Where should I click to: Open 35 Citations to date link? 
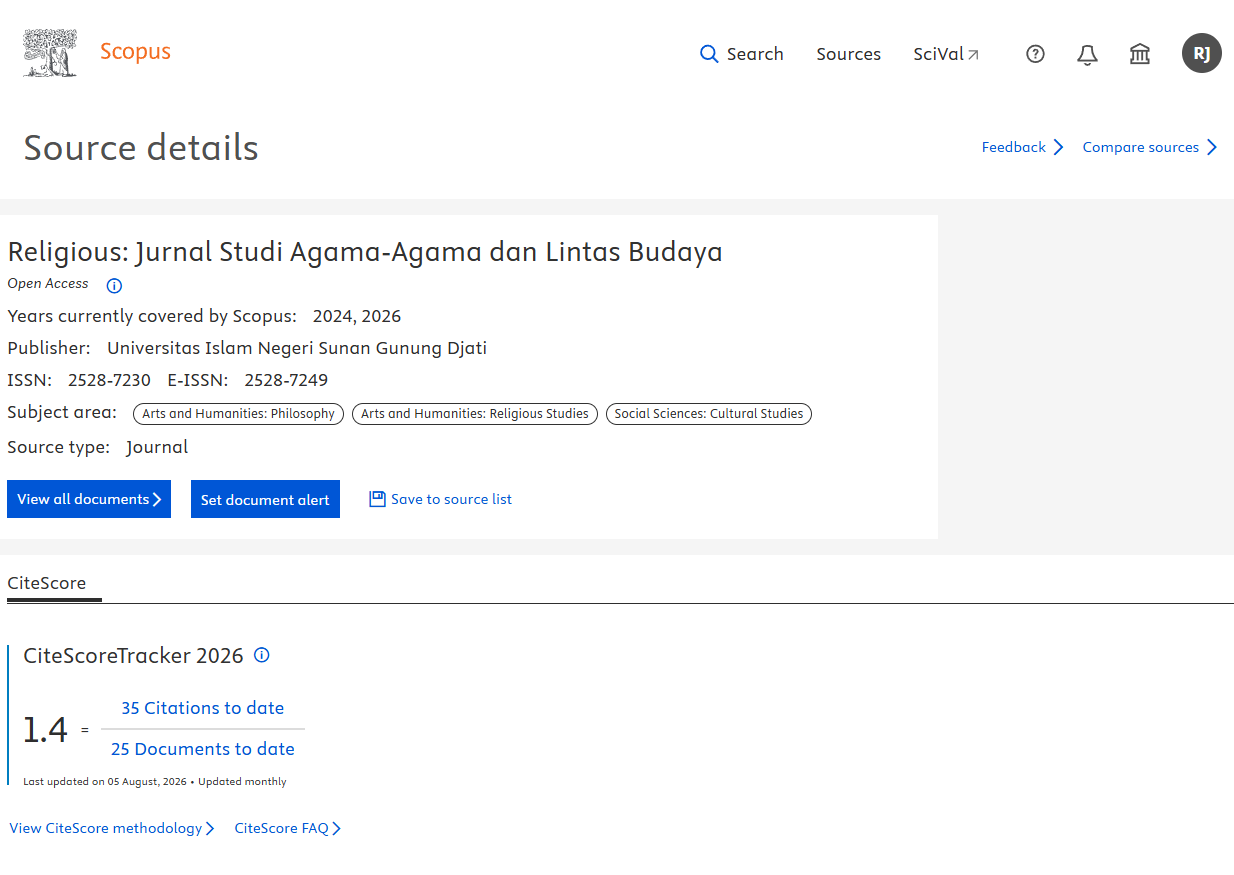203,708
